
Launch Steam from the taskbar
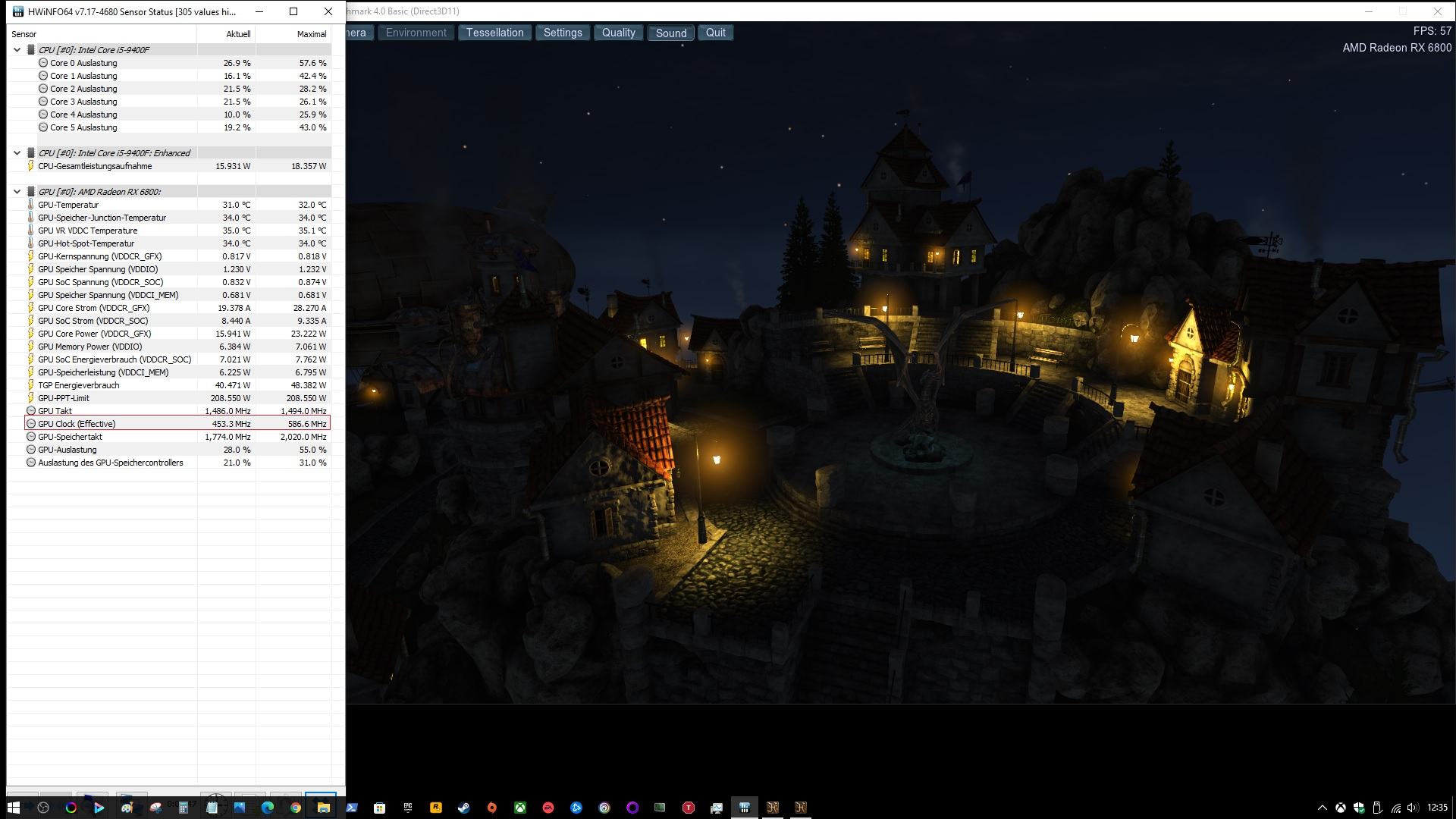click(463, 808)
